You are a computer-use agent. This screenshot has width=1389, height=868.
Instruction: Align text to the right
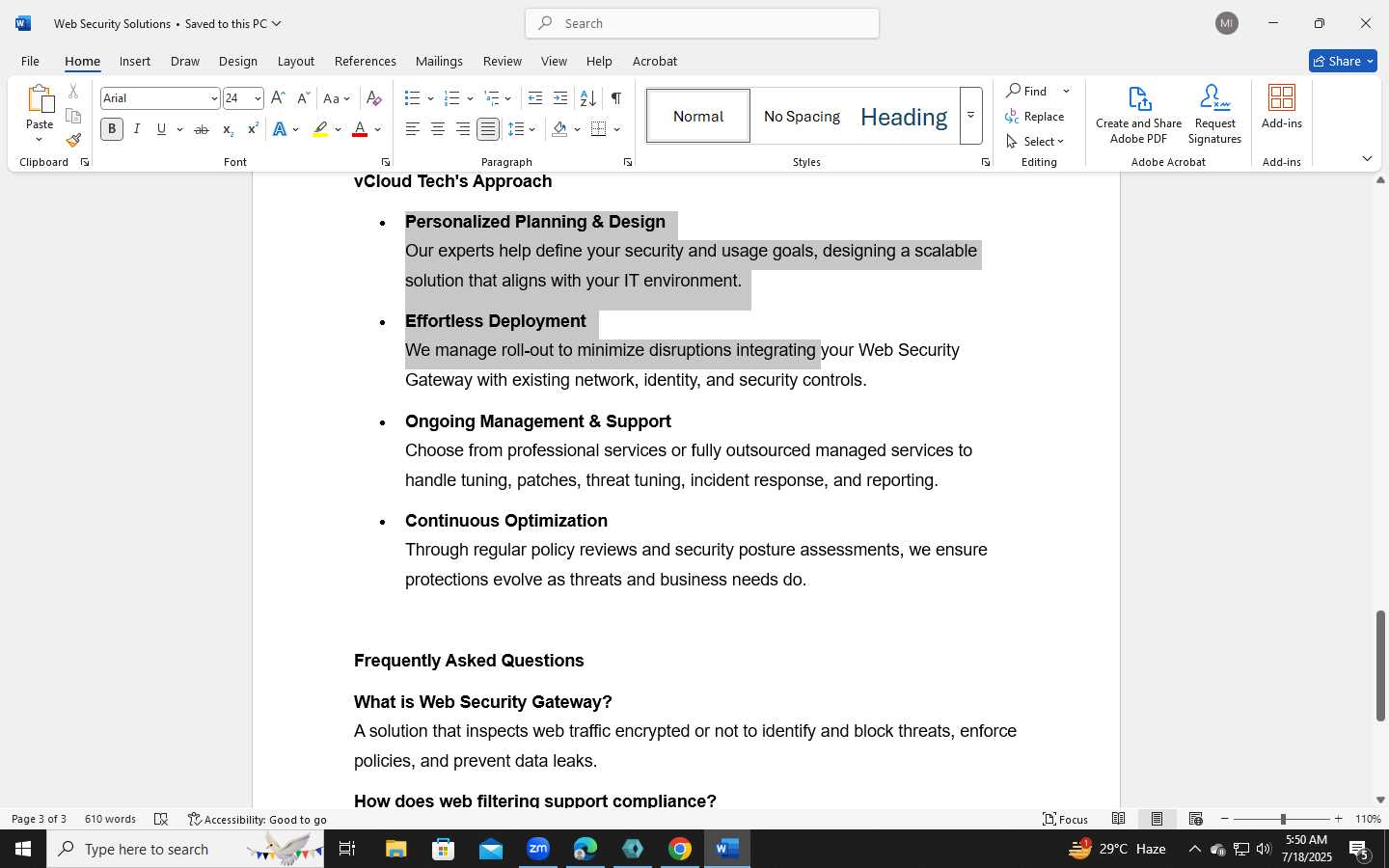point(463,129)
